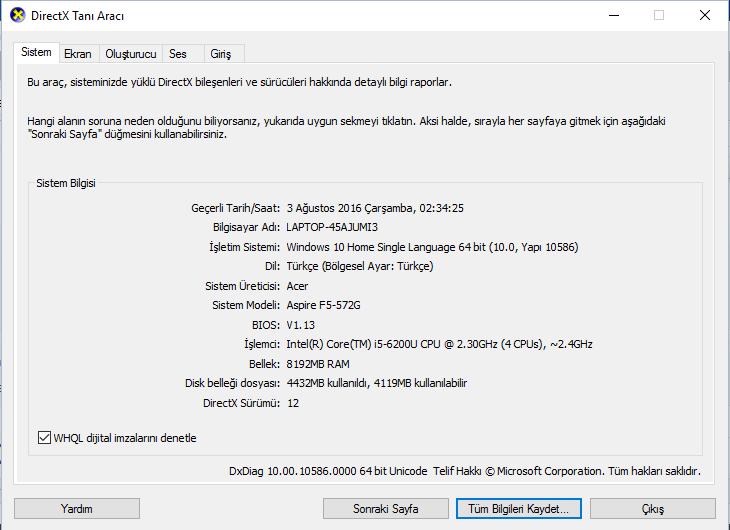Click the model value Aspire F5-572G
The width and height of the screenshot is (730, 530).
[324, 306]
